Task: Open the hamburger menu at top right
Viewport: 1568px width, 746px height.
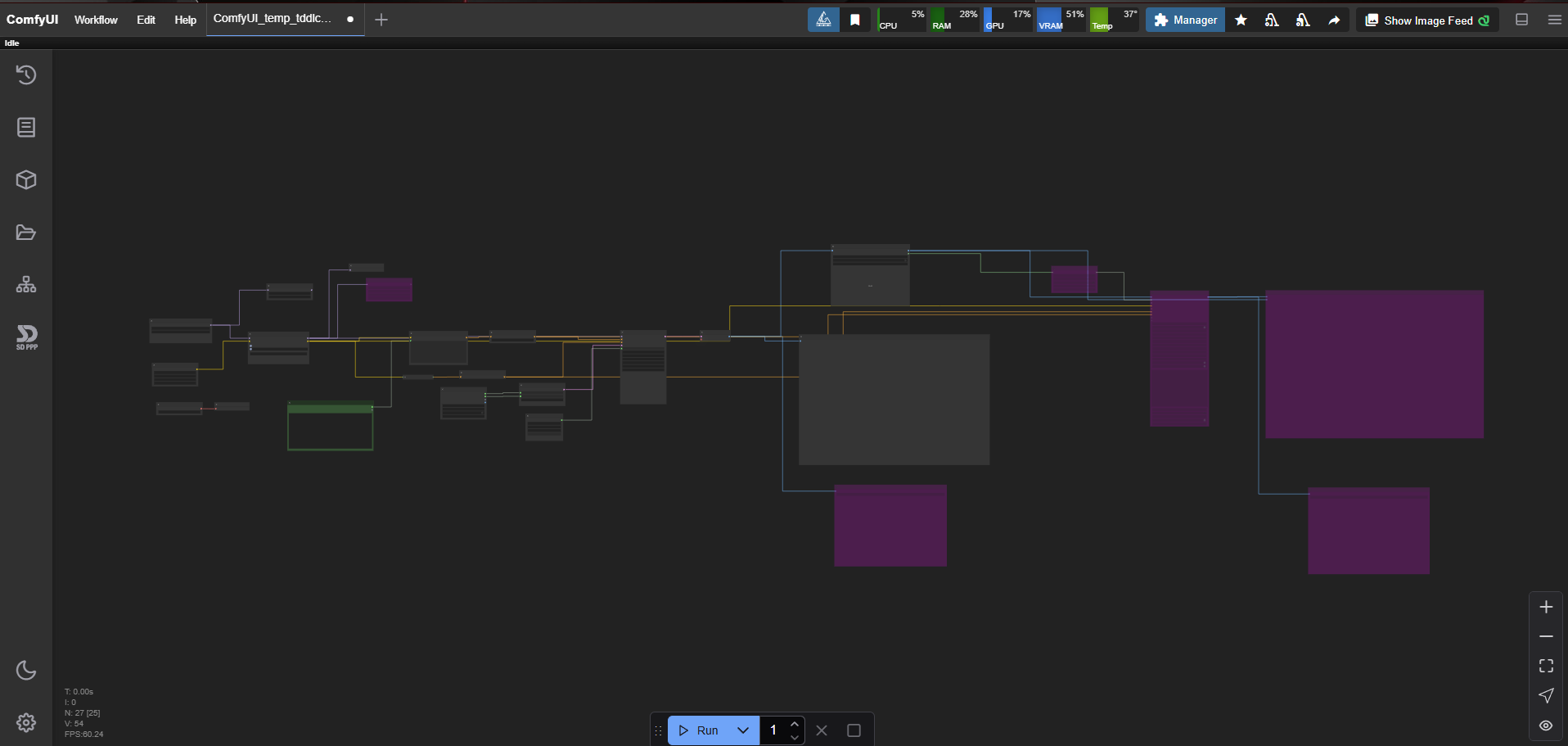Action: pos(1554,20)
